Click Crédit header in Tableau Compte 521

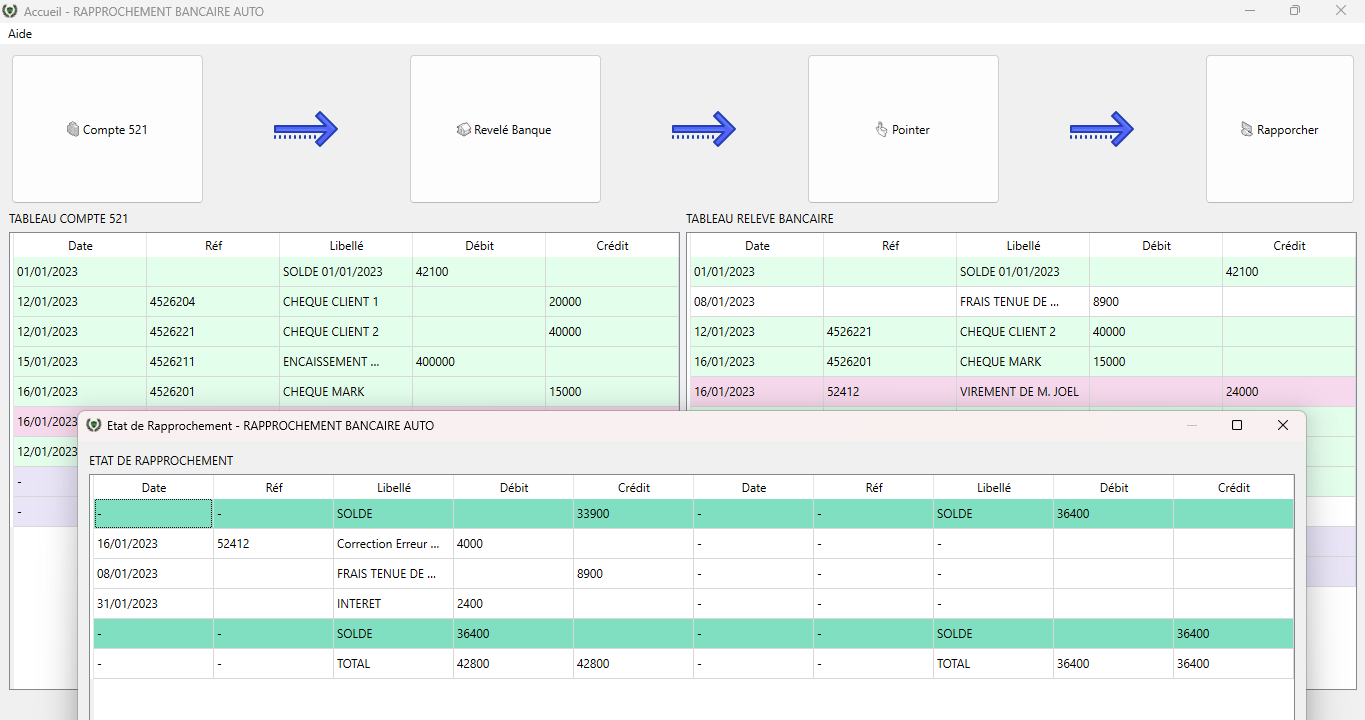tap(612, 245)
